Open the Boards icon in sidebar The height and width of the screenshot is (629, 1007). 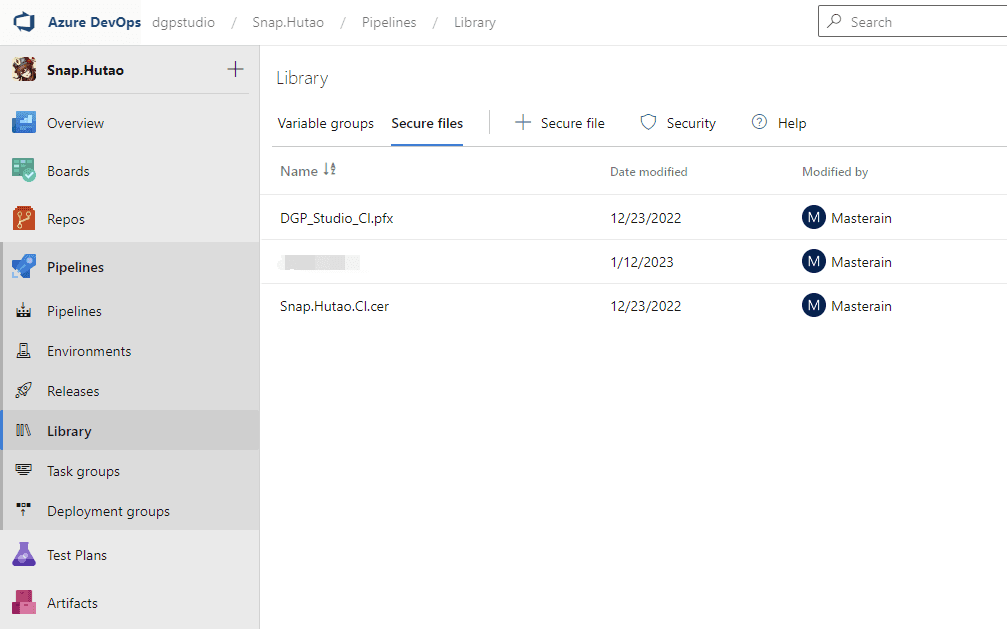point(24,171)
